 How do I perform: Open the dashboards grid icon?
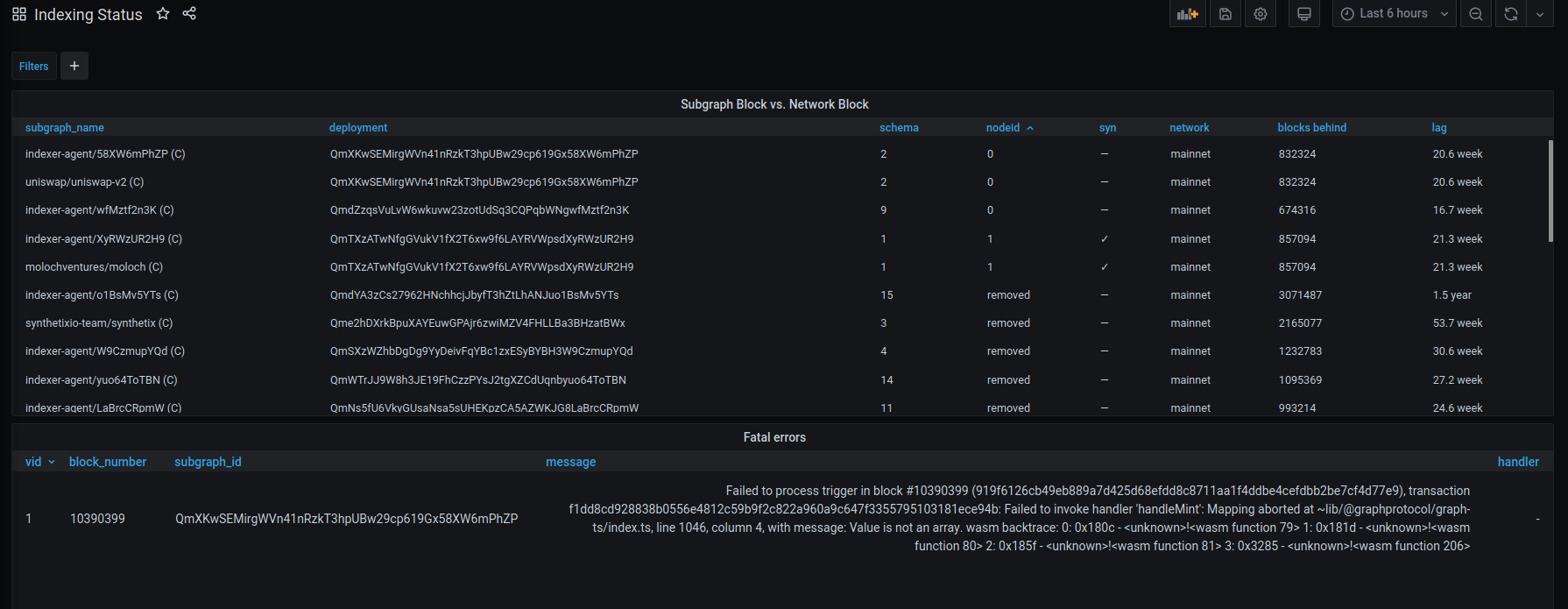(x=19, y=14)
